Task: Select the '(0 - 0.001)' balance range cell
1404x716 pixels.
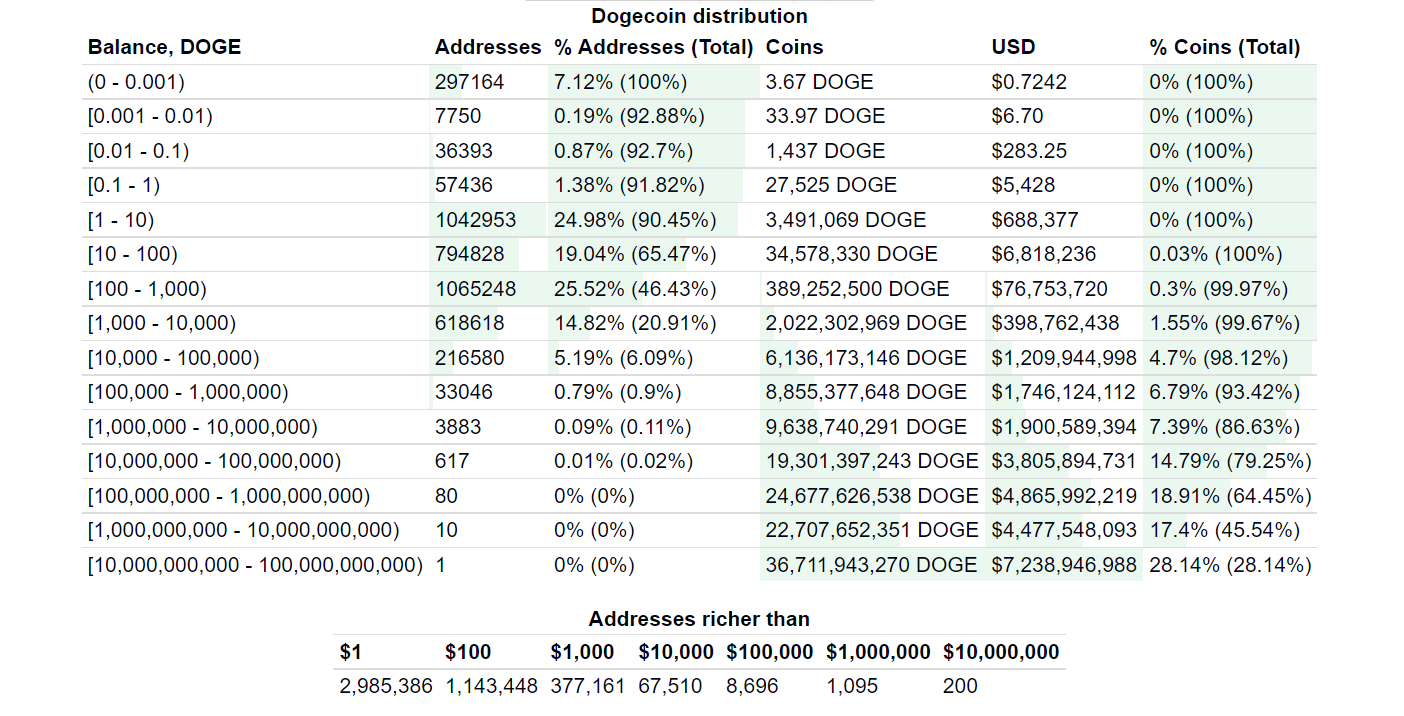Action: [x=136, y=82]
